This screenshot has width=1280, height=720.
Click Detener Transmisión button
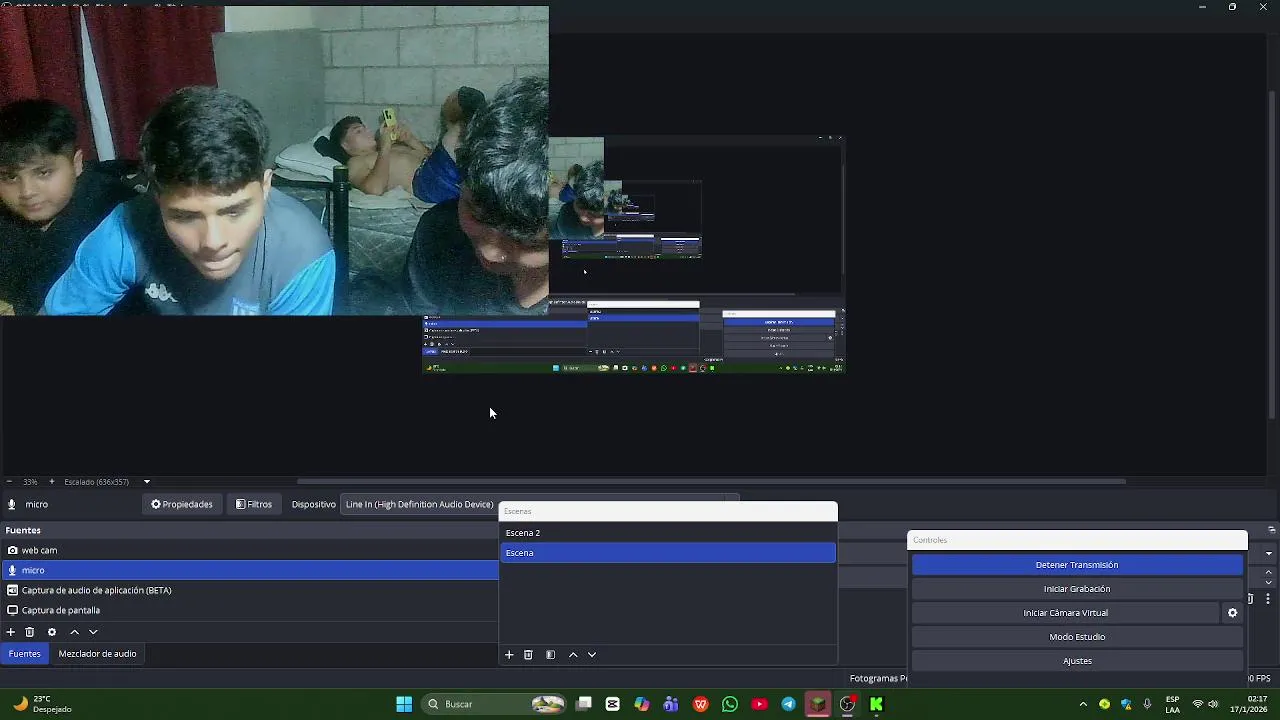1077,565
